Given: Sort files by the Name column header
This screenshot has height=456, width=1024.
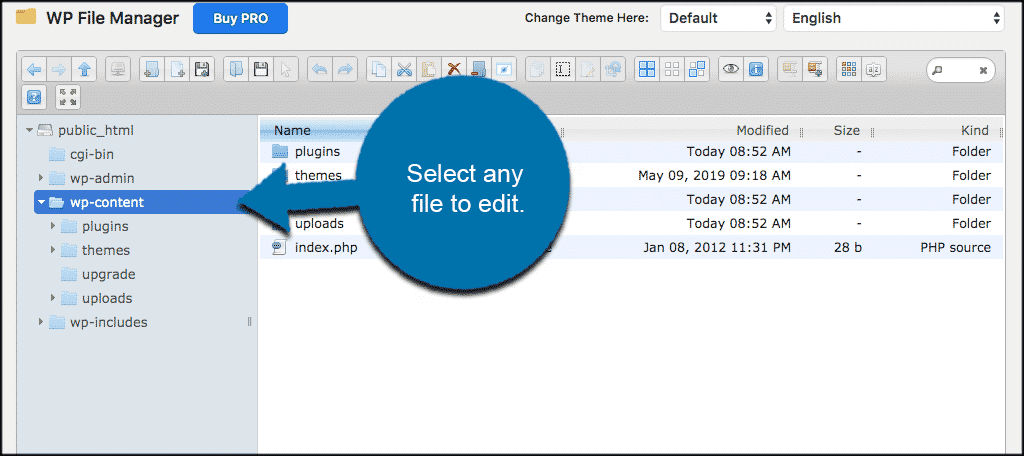Looking at the screenshot, I should click(292, 130).
